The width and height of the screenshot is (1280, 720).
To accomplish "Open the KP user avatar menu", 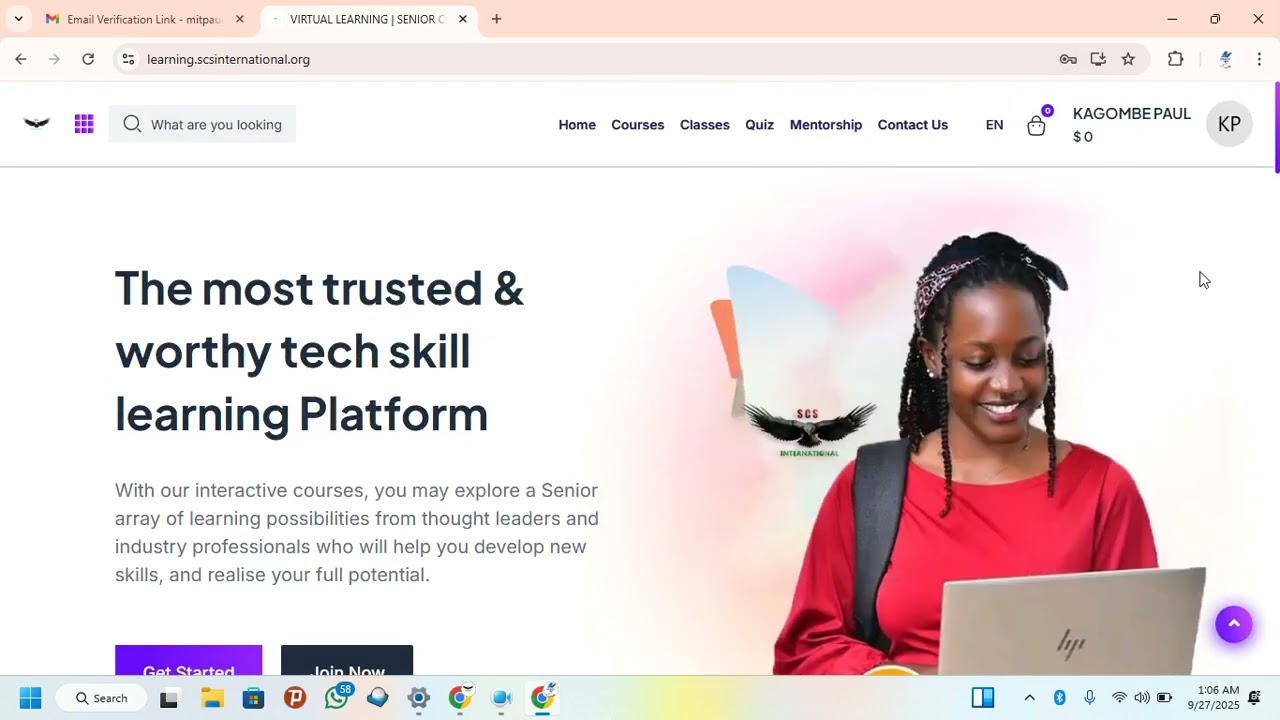I will (x=1229, y=124).
